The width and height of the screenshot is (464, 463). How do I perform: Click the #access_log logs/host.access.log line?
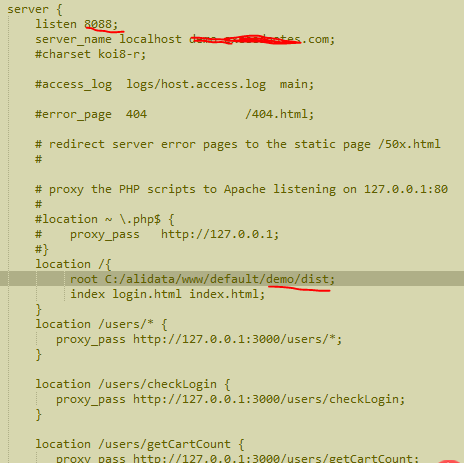coord(174,84)
